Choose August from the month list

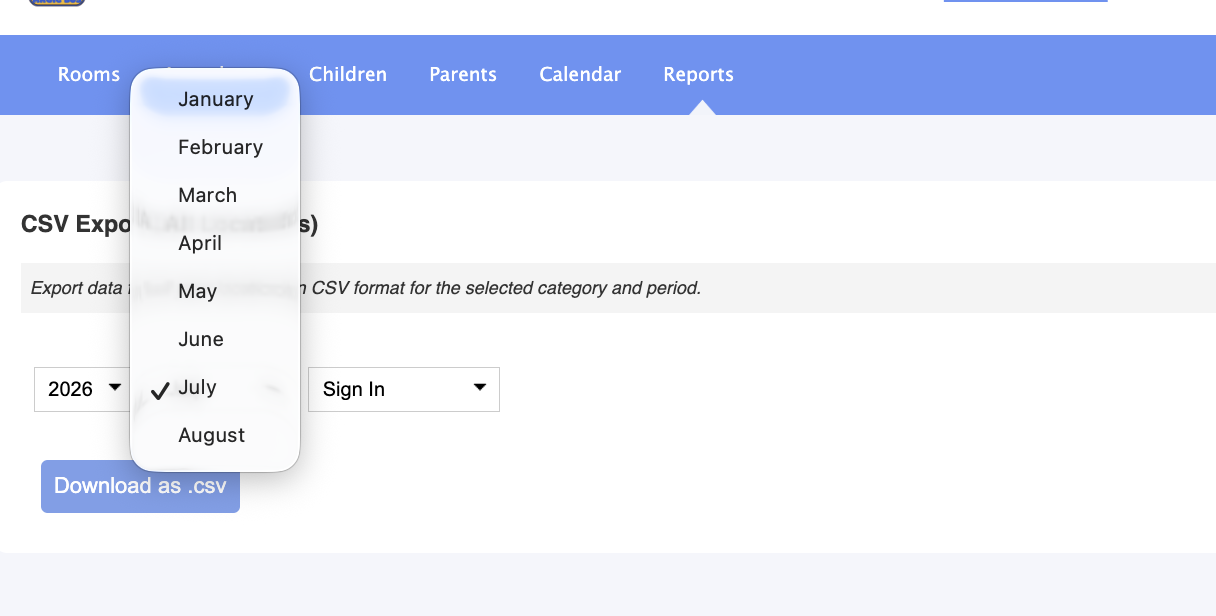click(215, 435)
